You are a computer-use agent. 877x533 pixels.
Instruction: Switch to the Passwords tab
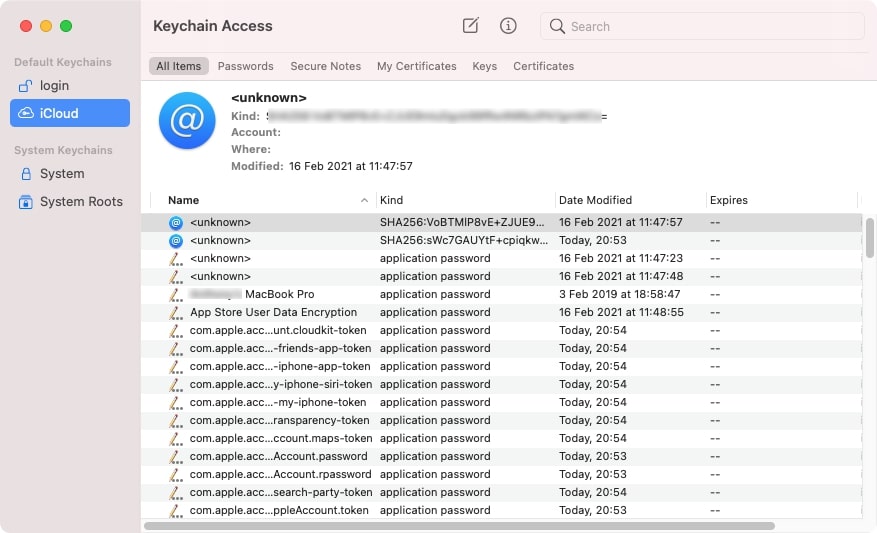(x=246, y=66)
